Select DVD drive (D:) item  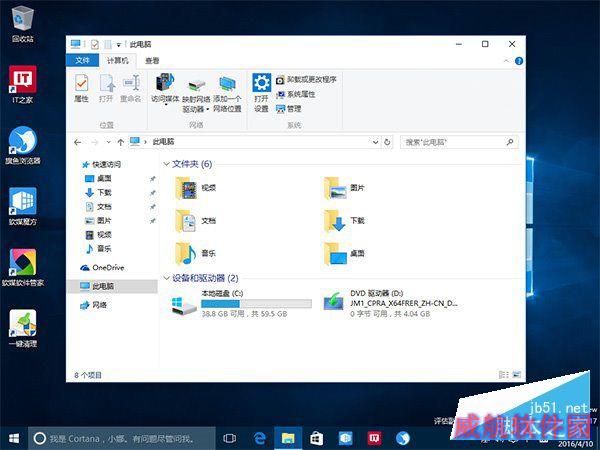coord(390,304)
